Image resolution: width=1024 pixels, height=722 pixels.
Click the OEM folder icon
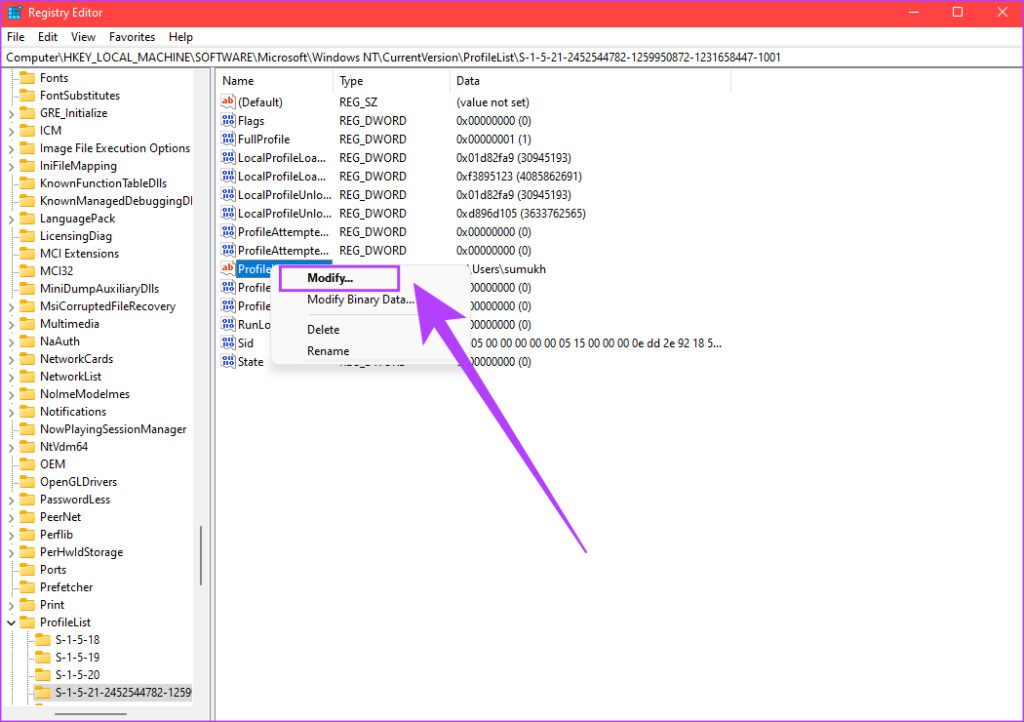point(27,464)
